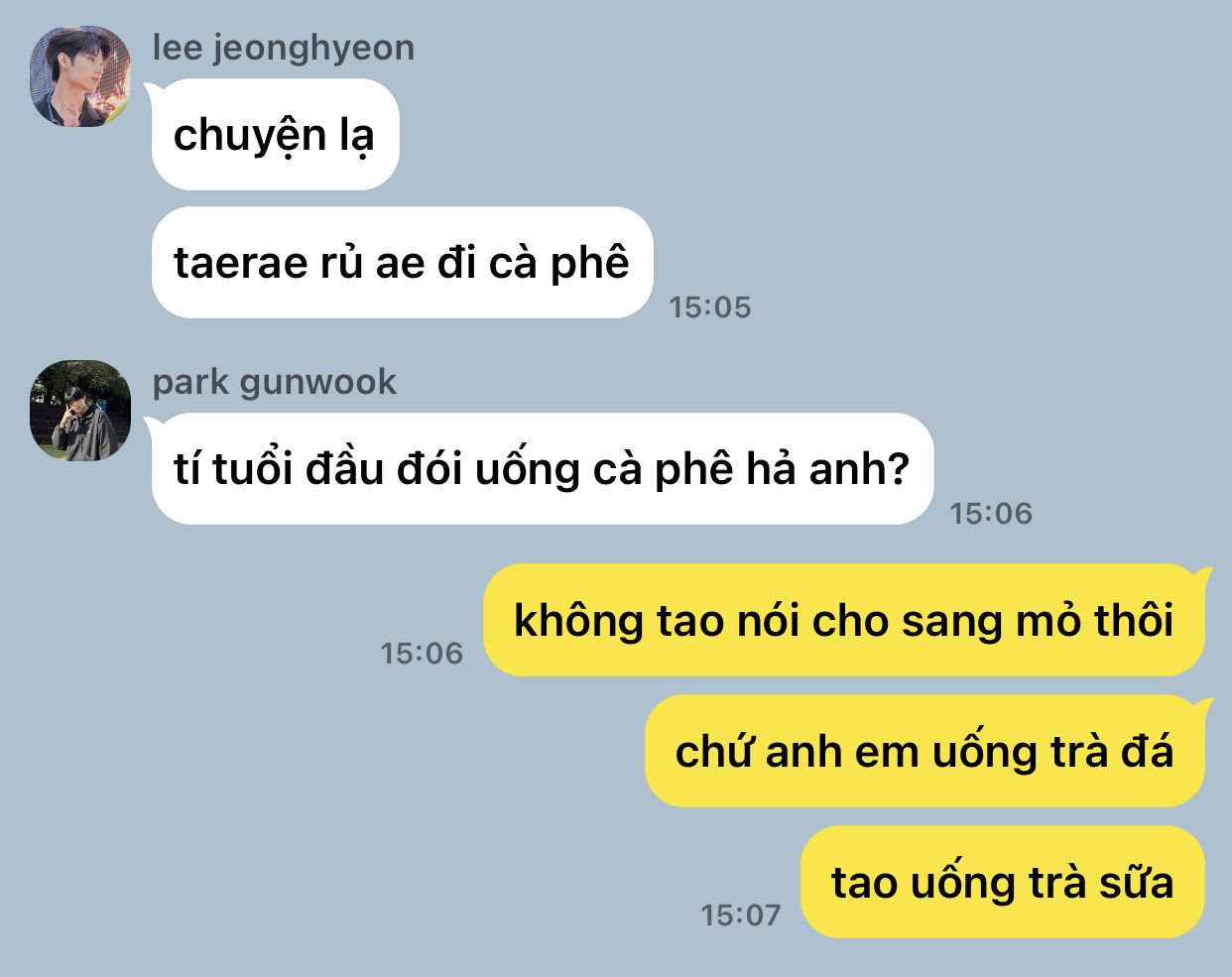Select the 'chuyện lạ' message bubble

(275, 134)
